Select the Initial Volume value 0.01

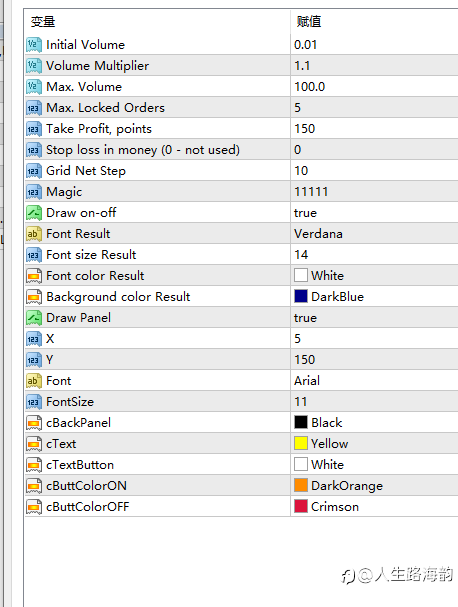pyautogui.click(x=305, y=45)
